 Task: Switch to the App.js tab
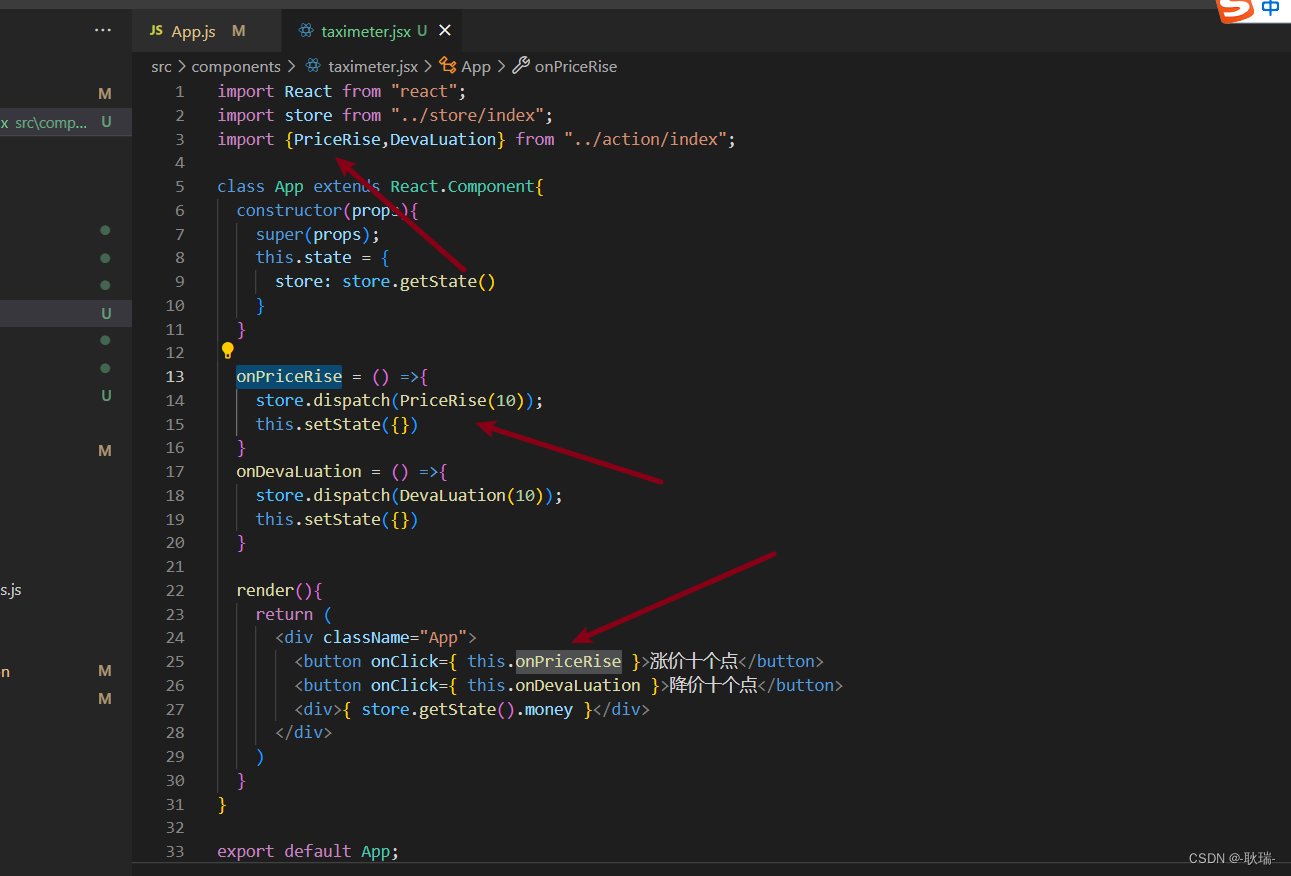tap(194, 31)
